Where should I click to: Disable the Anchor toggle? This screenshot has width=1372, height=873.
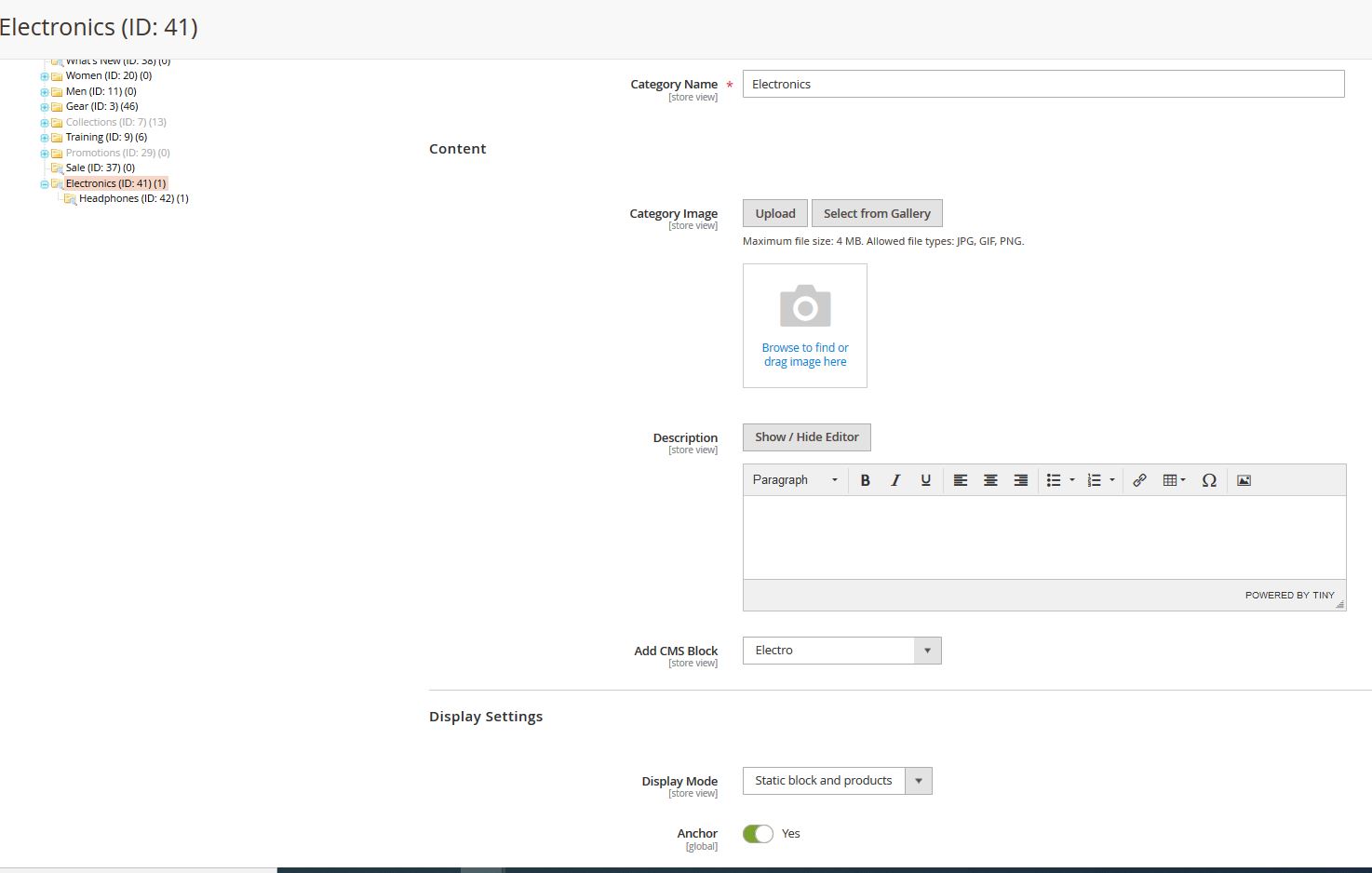[x=758, y=833]
